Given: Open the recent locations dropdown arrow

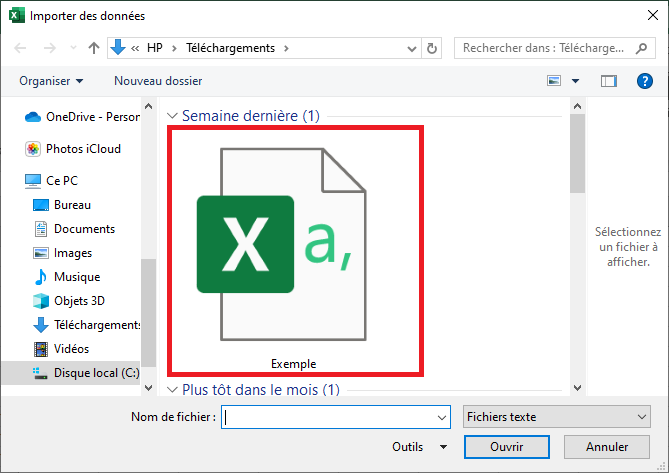Looking at the screenshot, I should pyautogui.click(x=73, y=48).
